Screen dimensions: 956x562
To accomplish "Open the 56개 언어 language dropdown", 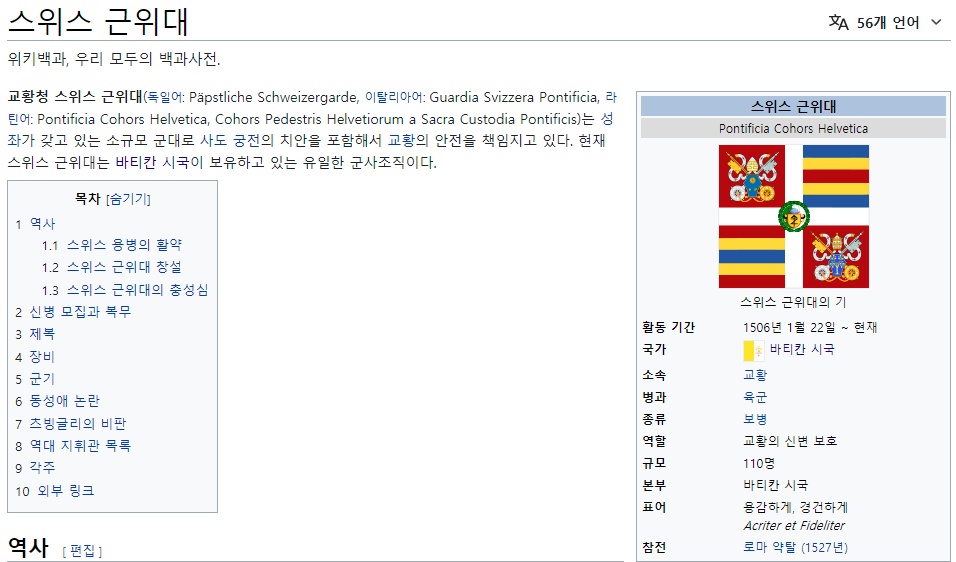I will click(x=885, y=23).
